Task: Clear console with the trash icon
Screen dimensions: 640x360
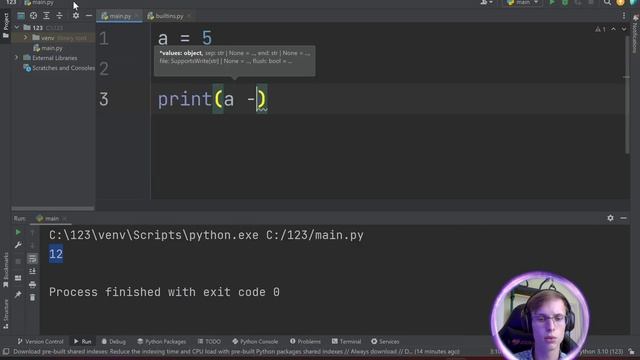Action: 32,298
